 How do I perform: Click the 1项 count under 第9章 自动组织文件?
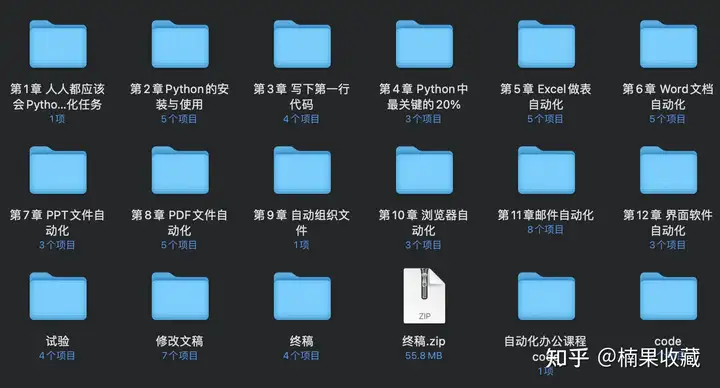[302, 245]
